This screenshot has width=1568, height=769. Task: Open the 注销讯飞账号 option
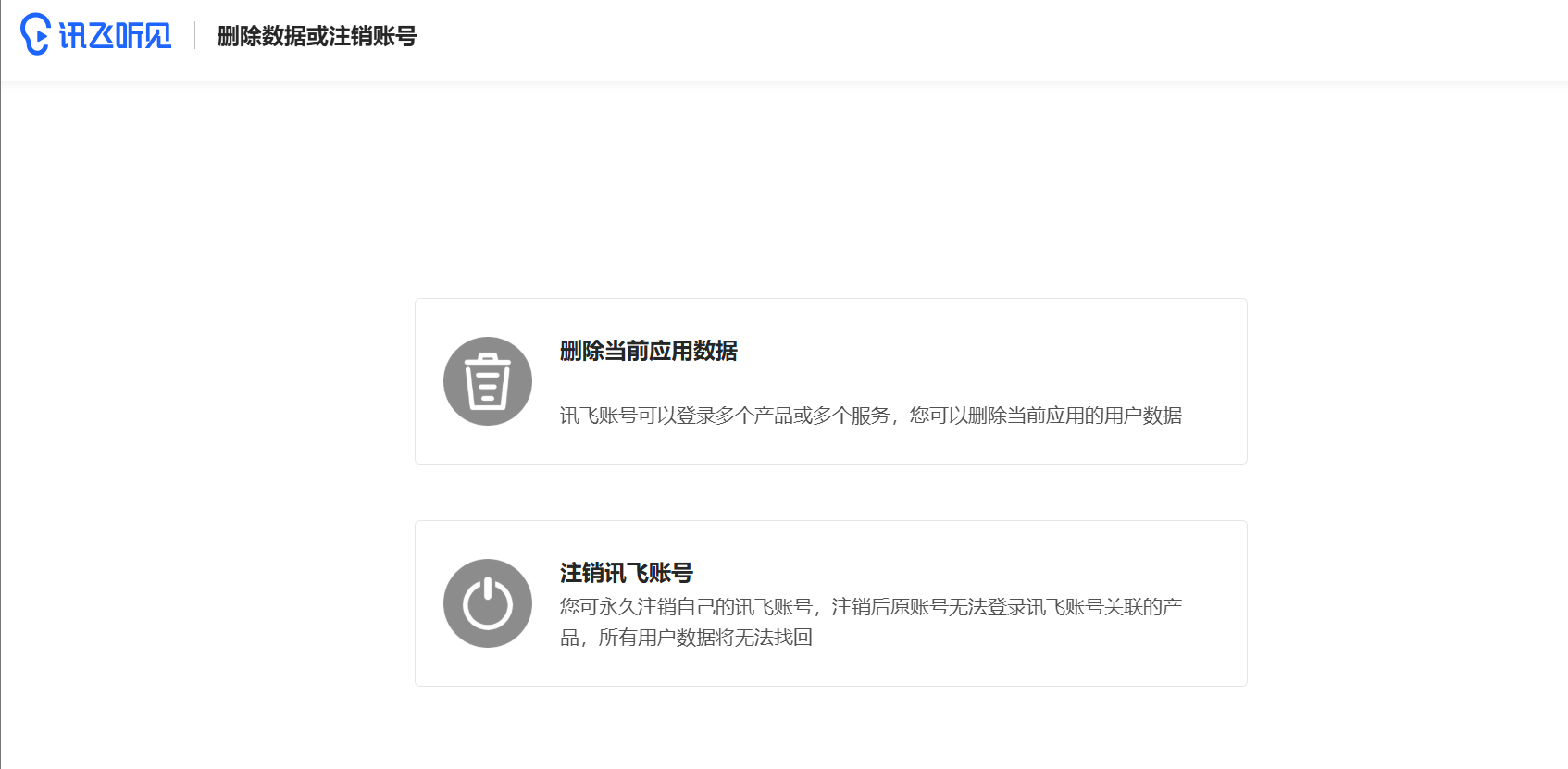coord(831,603)
